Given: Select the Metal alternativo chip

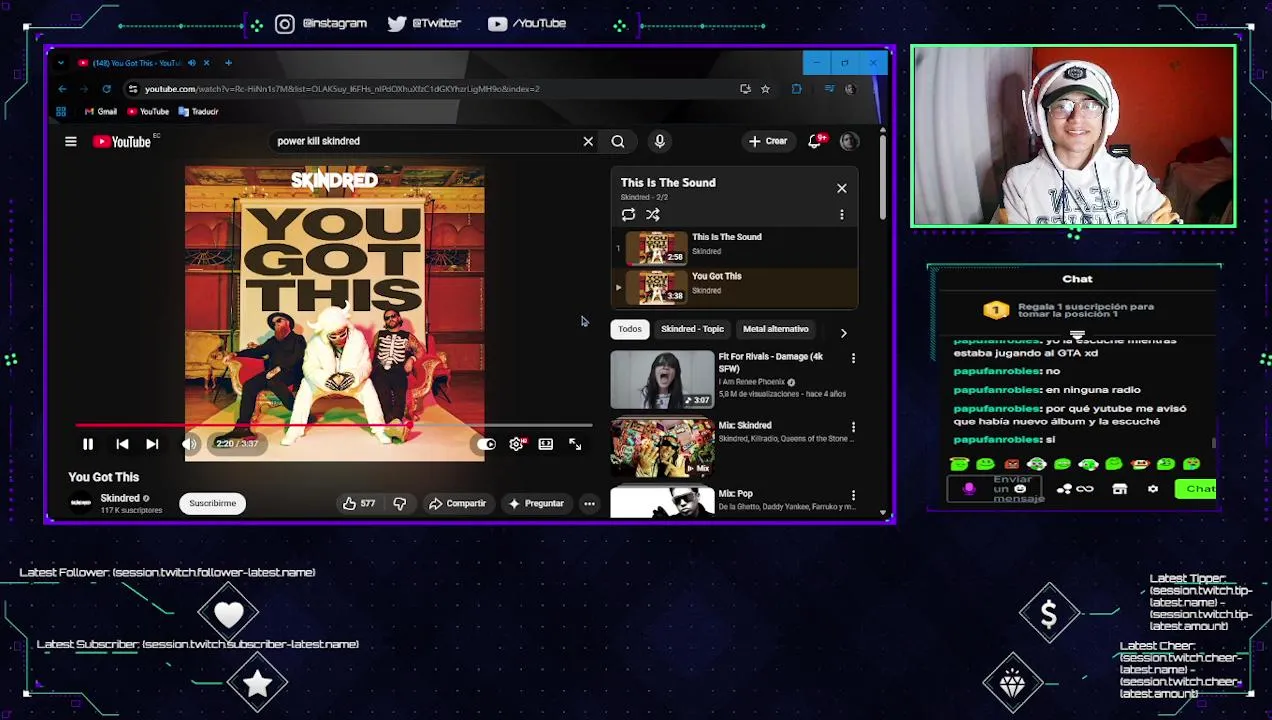Looking at the screenshot, I should coord(776,329).
